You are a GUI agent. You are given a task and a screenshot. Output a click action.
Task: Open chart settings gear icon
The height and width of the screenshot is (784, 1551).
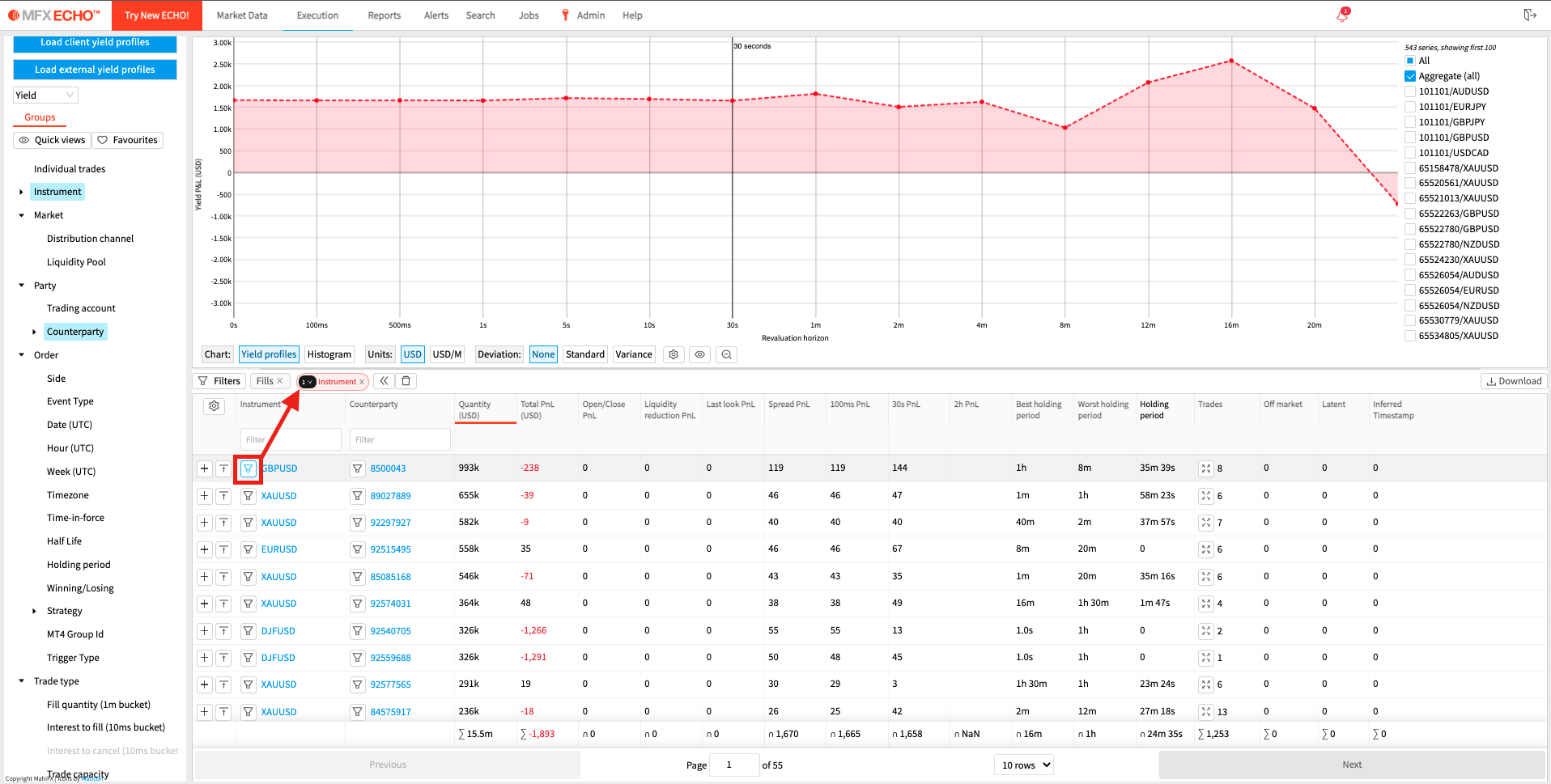pyautogui.click(x=673, y=354)
